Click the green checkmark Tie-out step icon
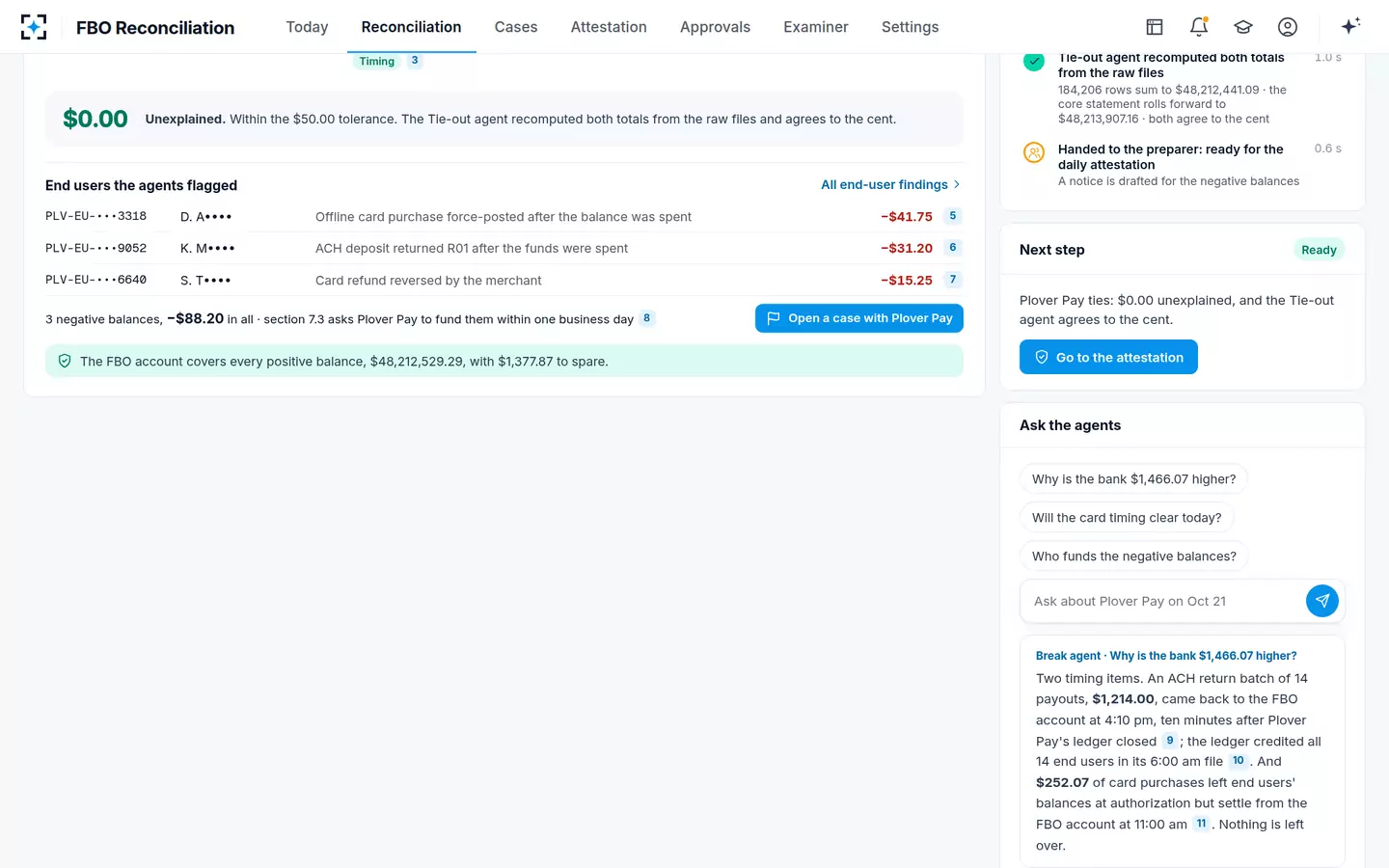 [1034, 61]
